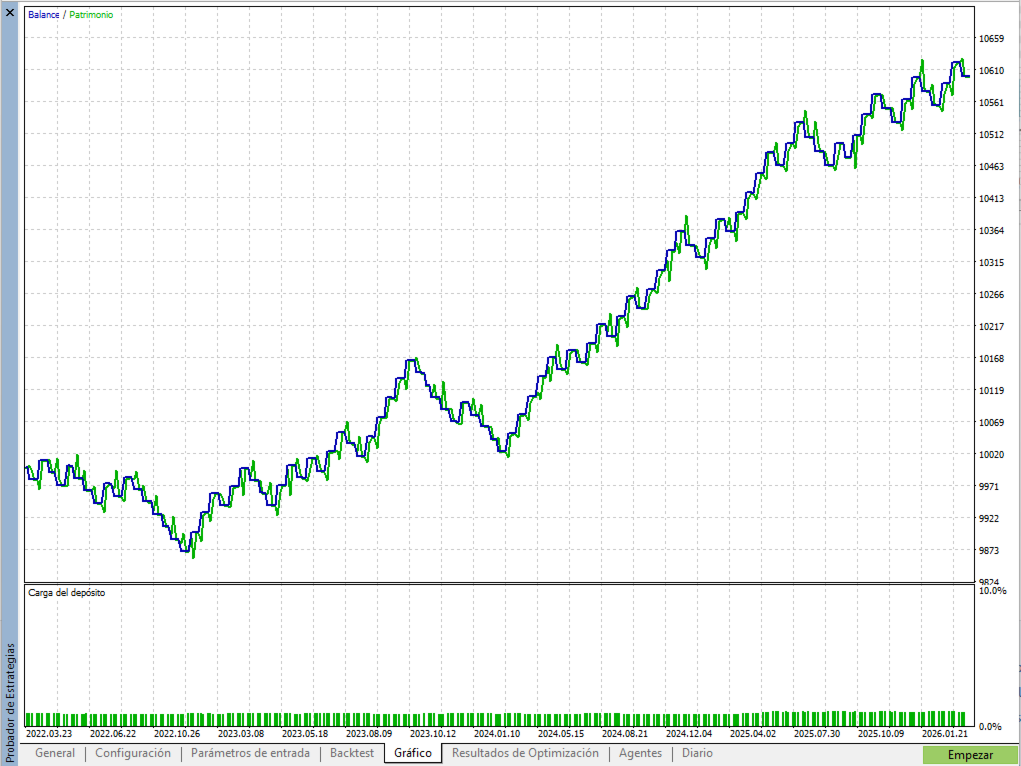Click the 10561 price axis value
Image resolution: width=1021 pixels, height=766 pixels.
coord(991,102)
